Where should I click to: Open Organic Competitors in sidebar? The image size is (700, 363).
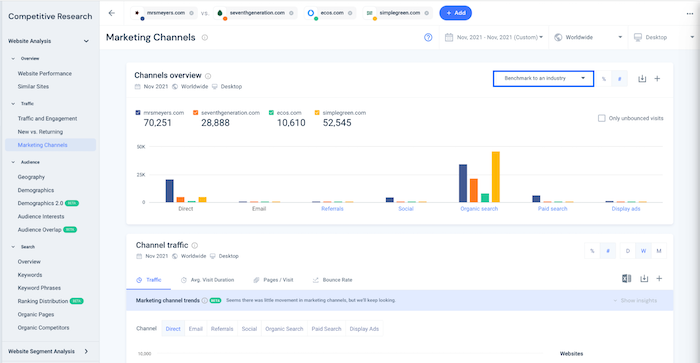click(43, 328)
